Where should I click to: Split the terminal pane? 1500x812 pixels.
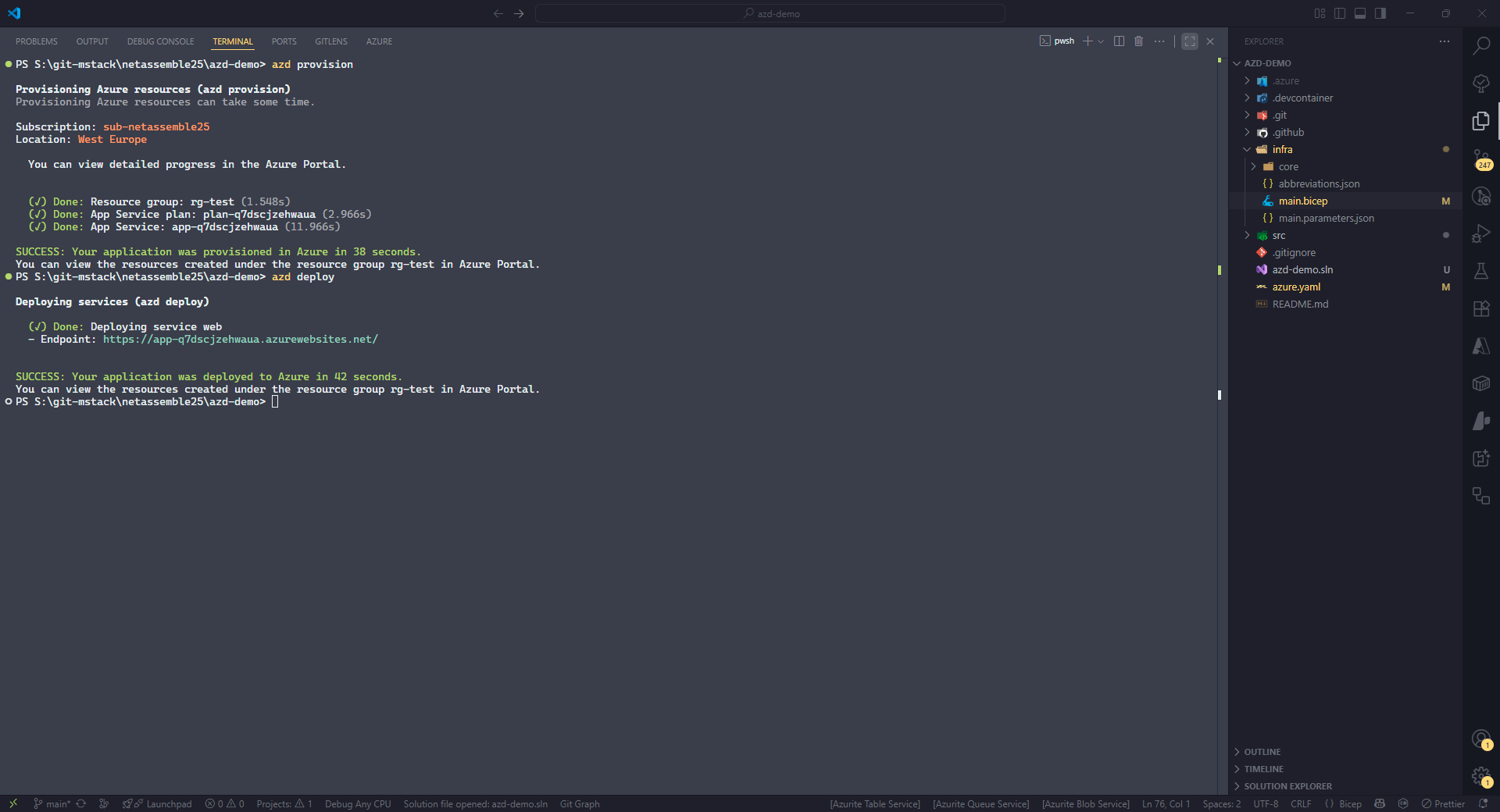coord(1119,41)
